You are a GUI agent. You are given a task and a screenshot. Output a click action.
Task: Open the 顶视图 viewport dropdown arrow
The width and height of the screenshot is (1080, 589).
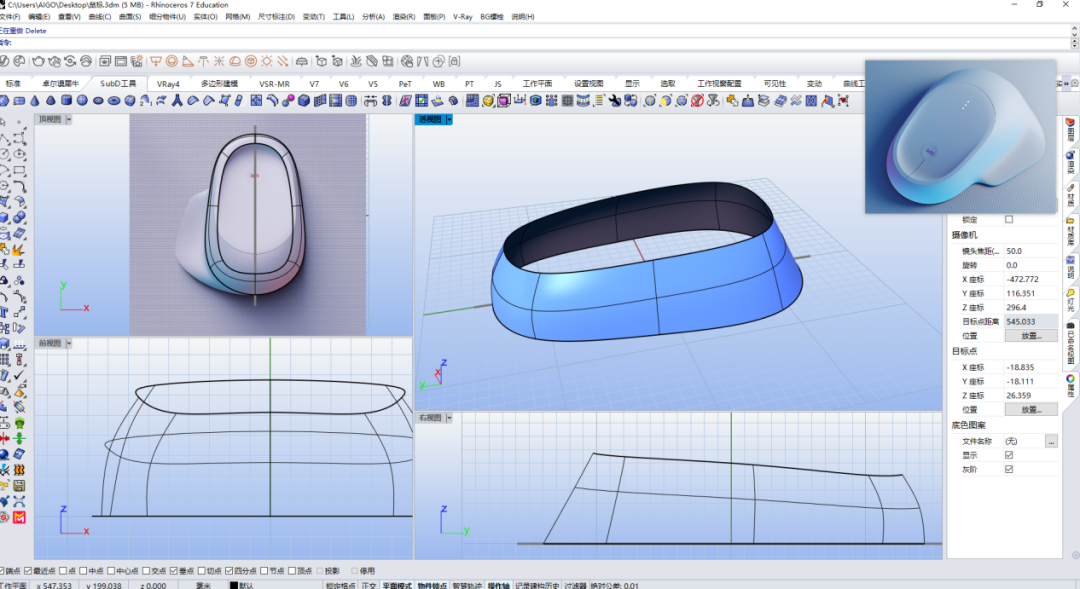(69, 119)
